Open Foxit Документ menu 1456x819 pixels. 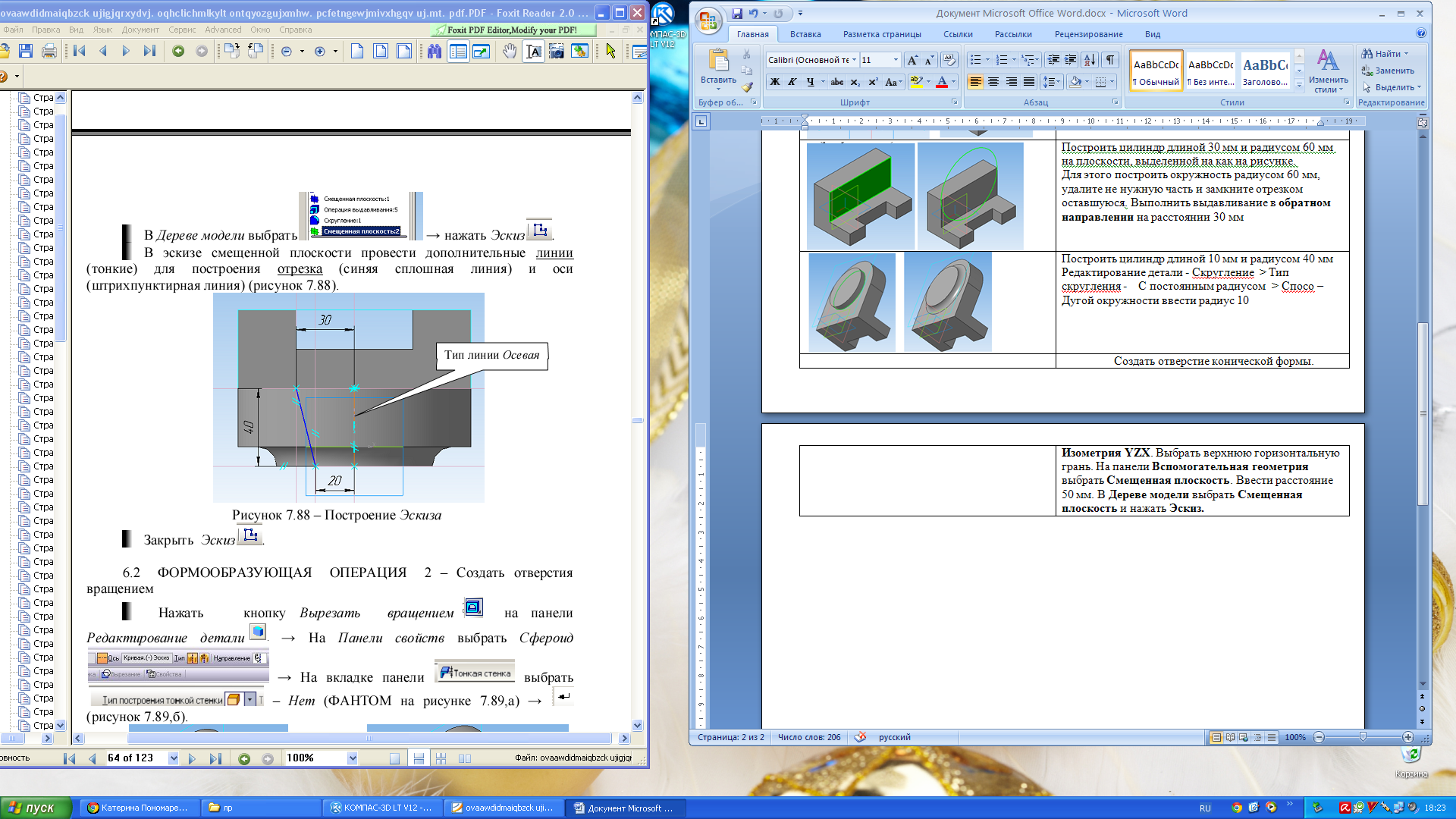[140, 30]
